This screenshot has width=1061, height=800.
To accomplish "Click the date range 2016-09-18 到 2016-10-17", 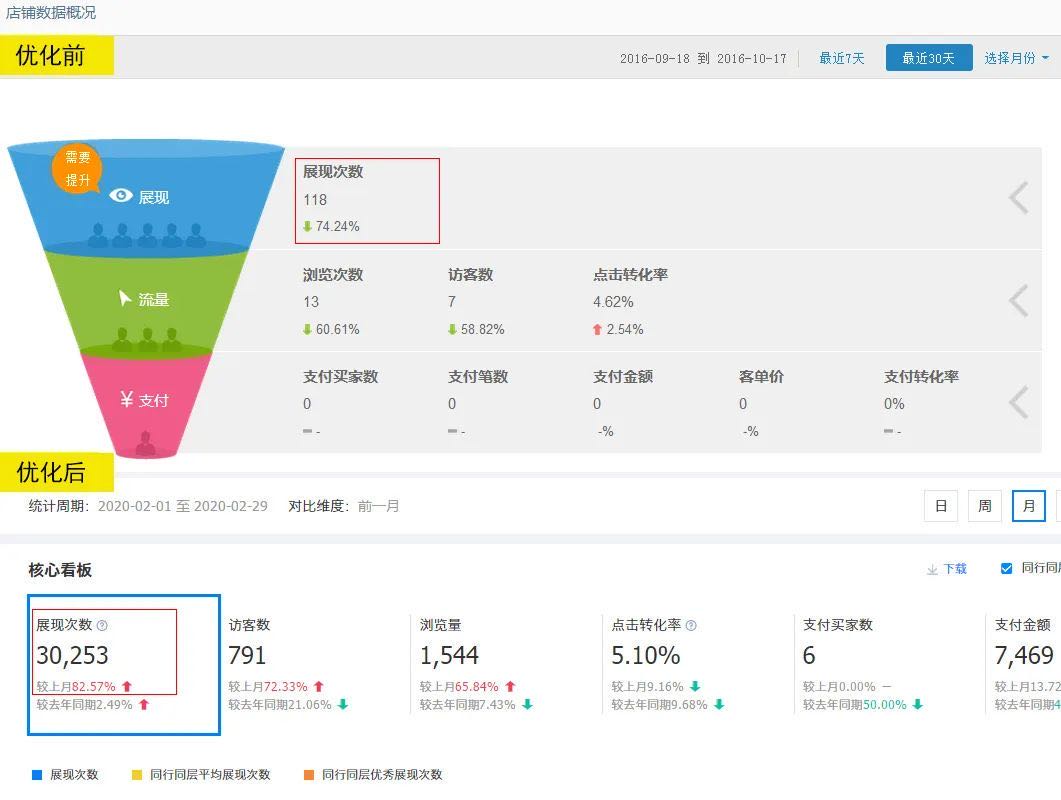I will coord(703,59).
